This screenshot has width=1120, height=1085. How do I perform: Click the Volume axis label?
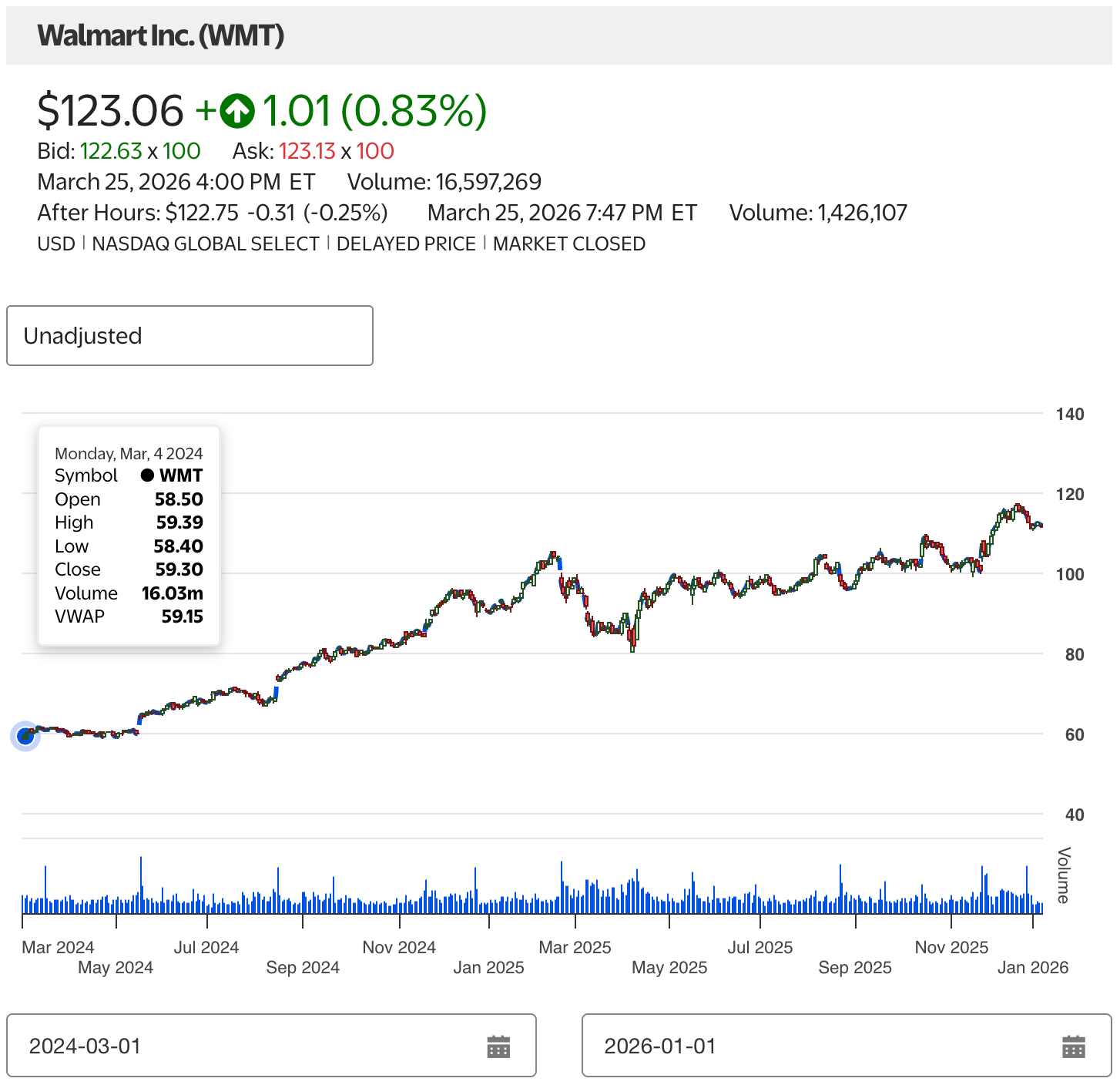pos(1064,875)
